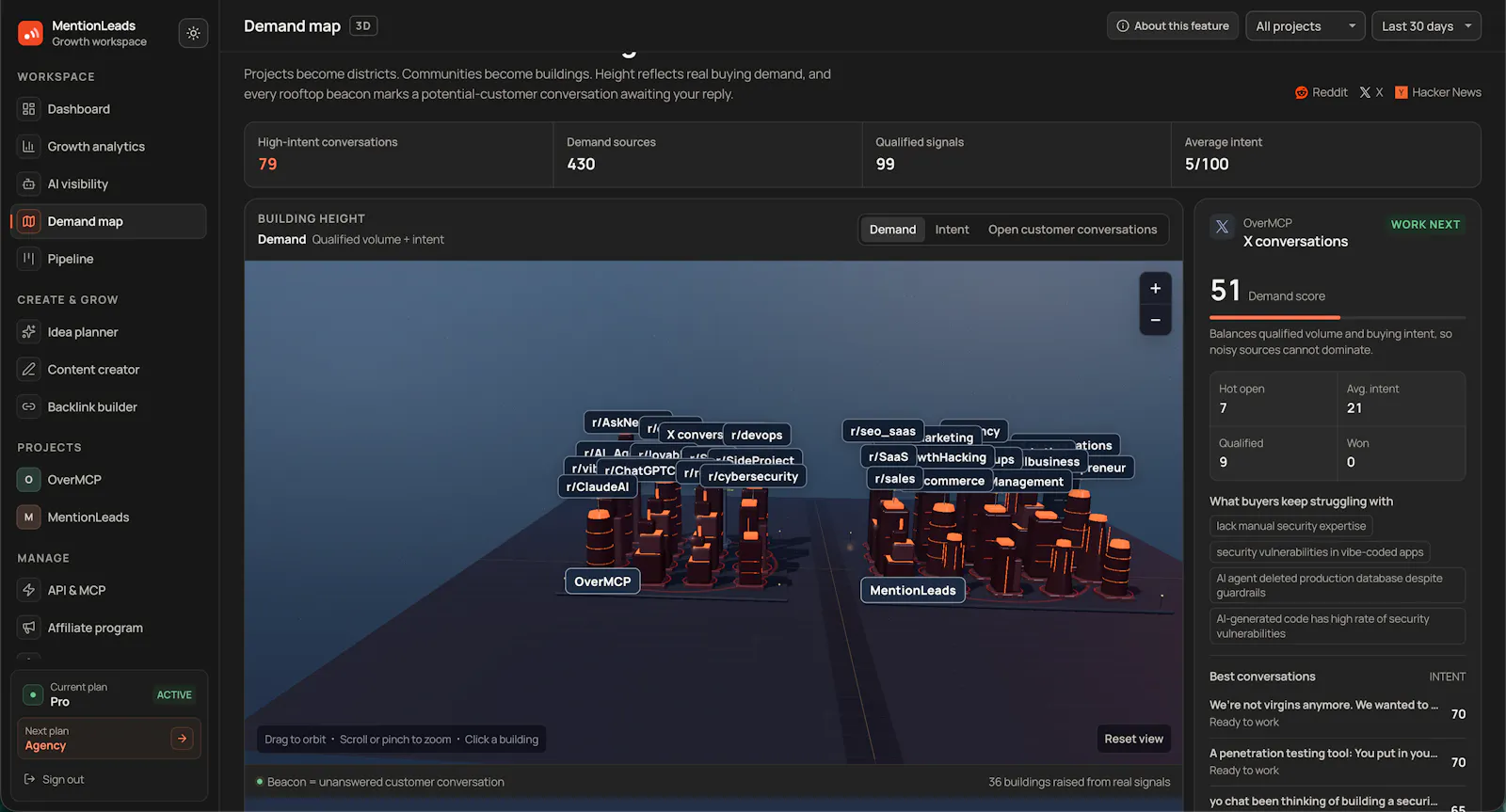Select the MentionLeads district label
The width and height of the screenshot is (1506, 812).
(x=912, y=590)
